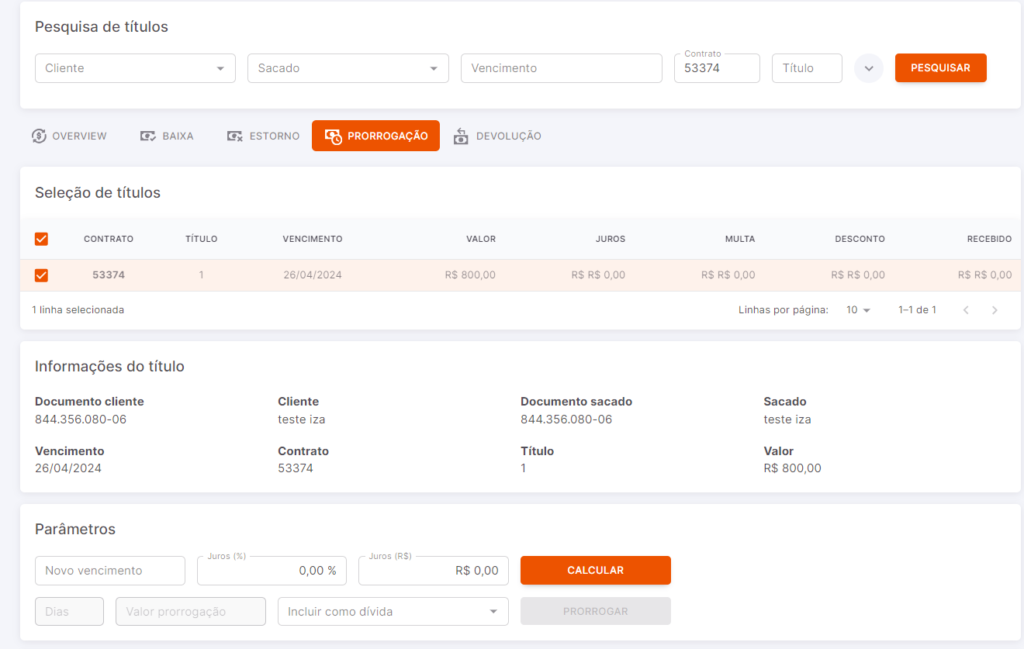1024x649 pixels.
Task: Click the PESQUISAR button
Action: pyautogui.click(x=940, y=68)
